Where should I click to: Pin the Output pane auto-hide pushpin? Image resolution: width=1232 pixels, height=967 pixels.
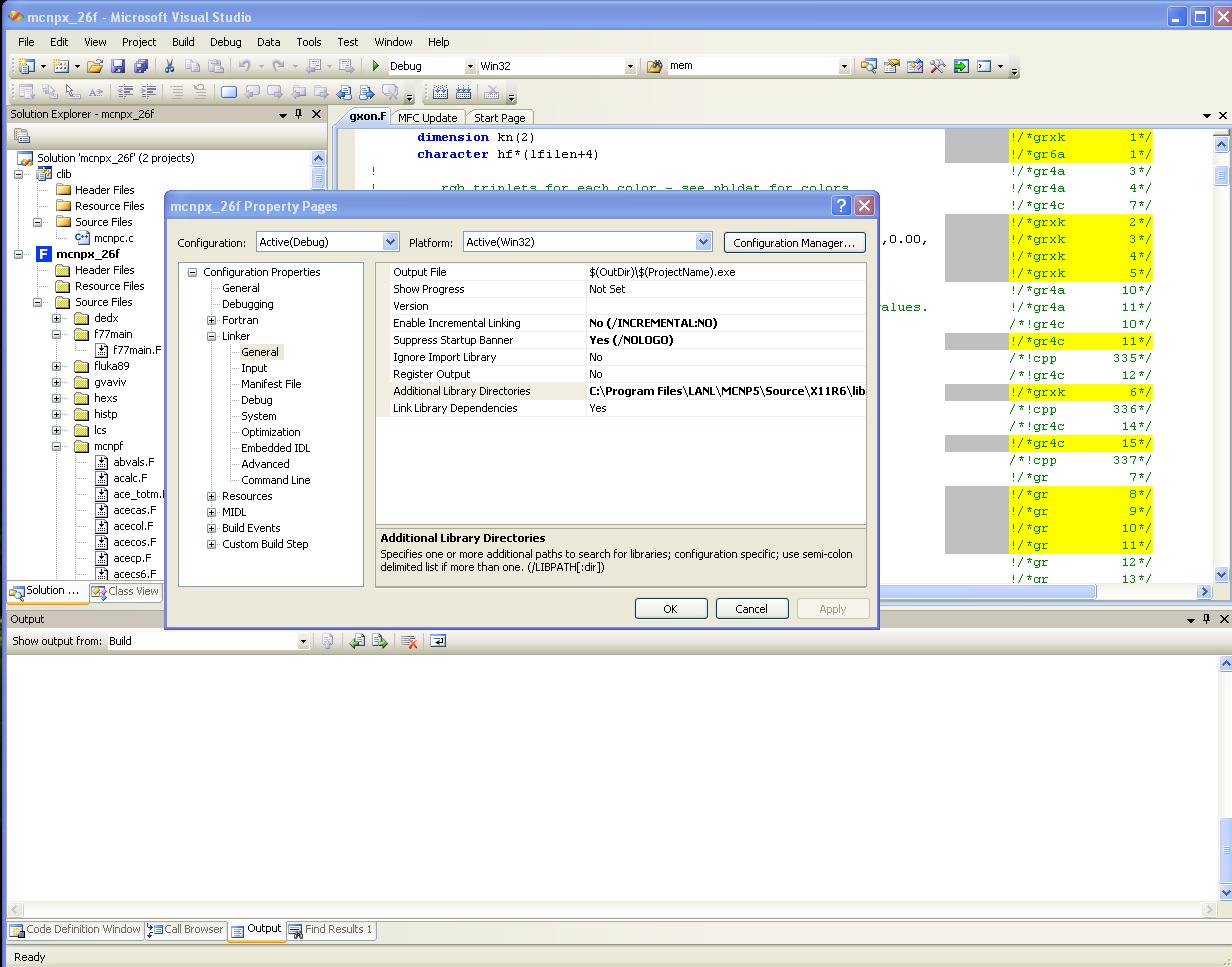click(x=1206, y=619)
